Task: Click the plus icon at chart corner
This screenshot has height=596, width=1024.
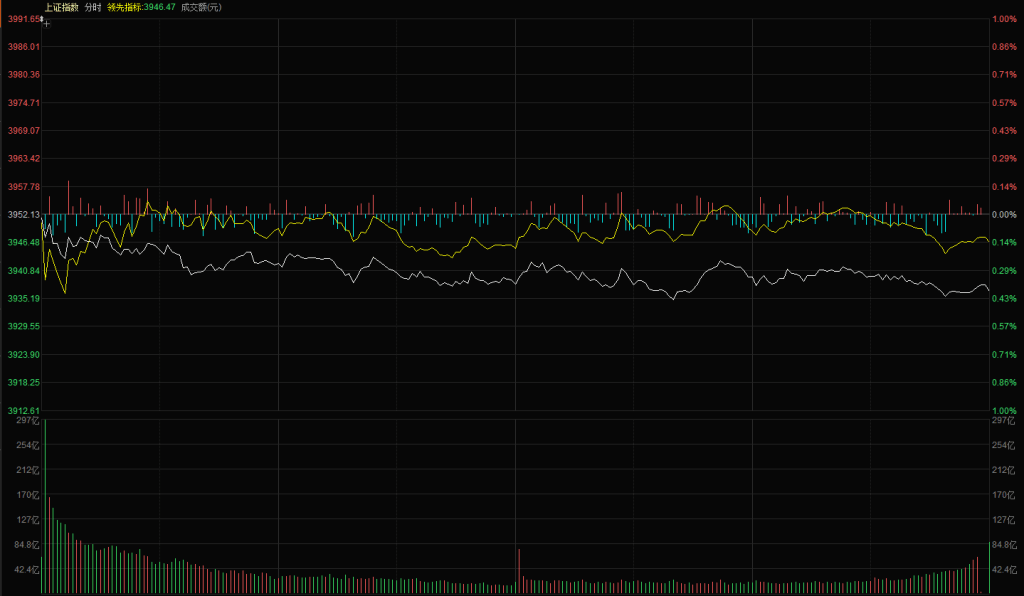Action: tap(46, 24)
